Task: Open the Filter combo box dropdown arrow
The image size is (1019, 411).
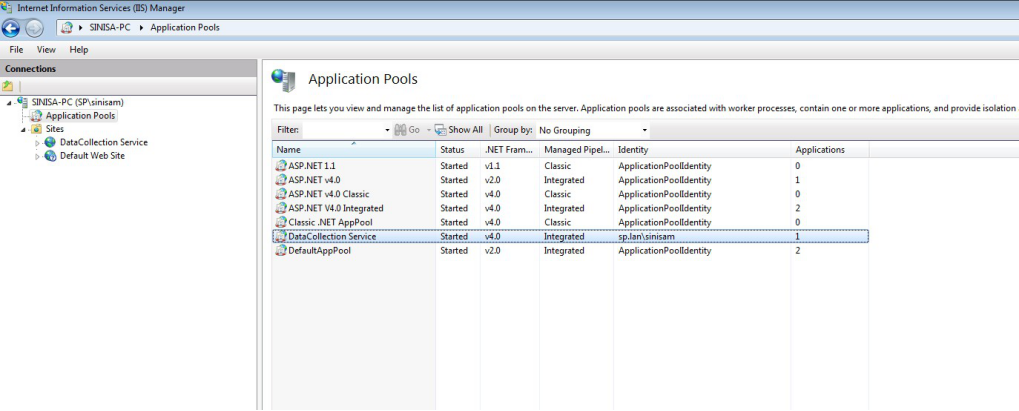Action: click(x=387, y=130)
